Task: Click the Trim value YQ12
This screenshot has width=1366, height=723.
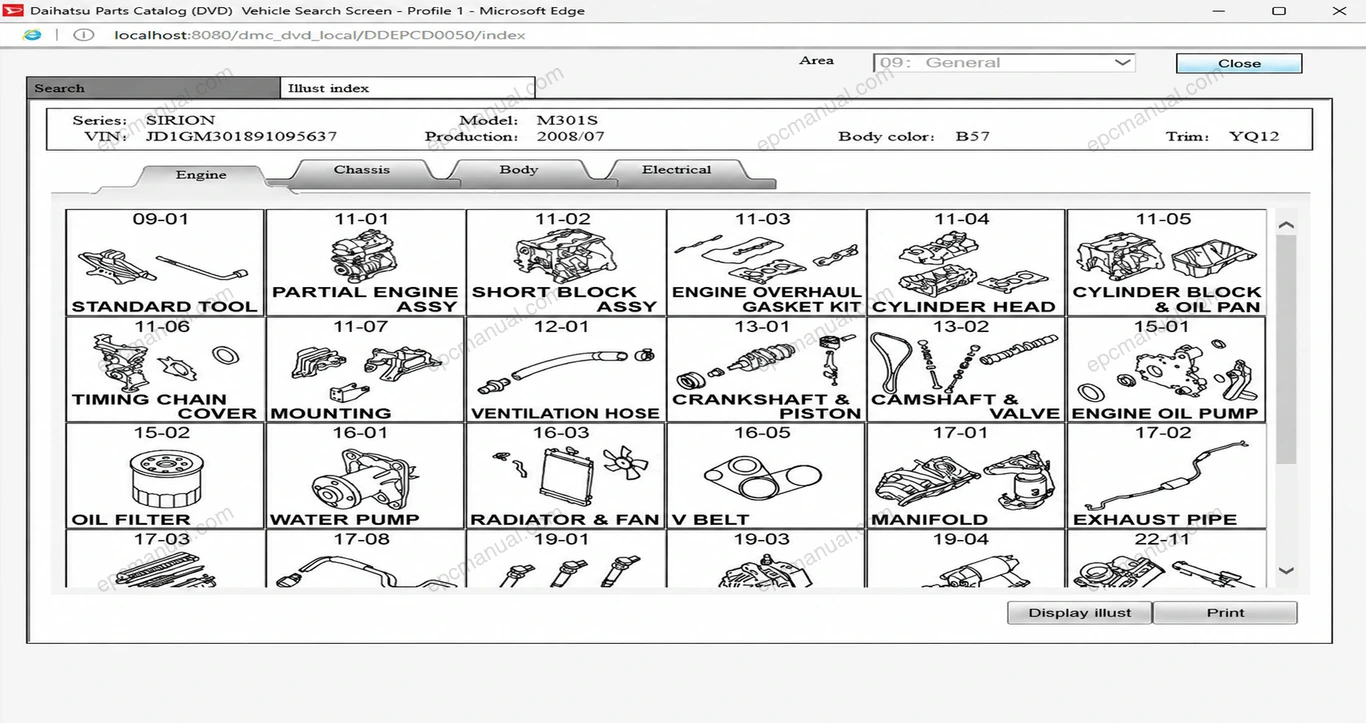Action: tap(1254, 136)
